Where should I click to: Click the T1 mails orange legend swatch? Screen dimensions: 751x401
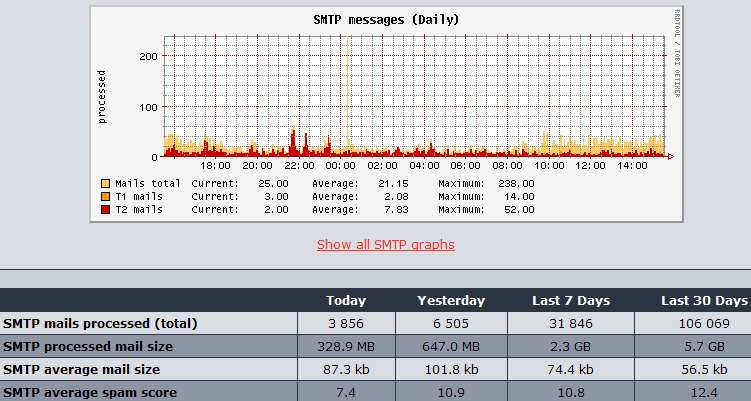click(105, 197)
